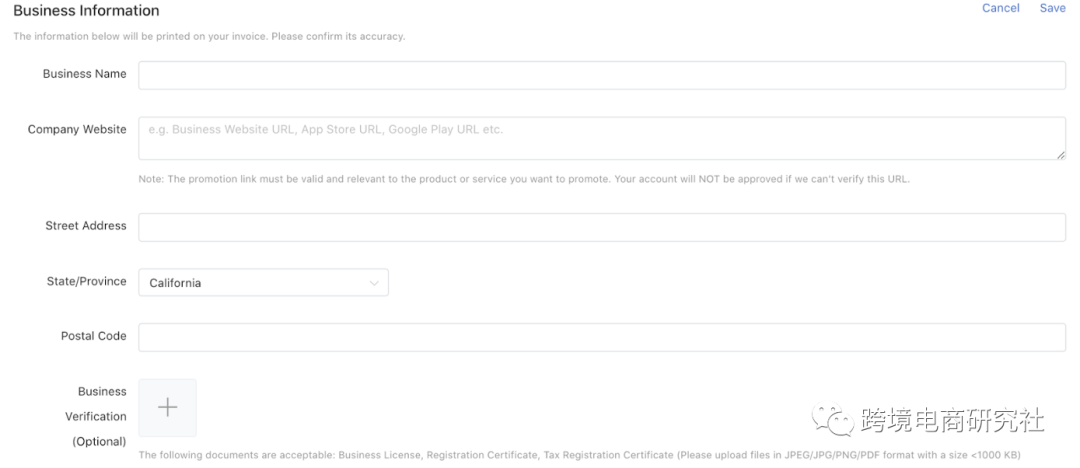
Task: Click the chevron arrow in State/Province field
Action: point(375,283)
